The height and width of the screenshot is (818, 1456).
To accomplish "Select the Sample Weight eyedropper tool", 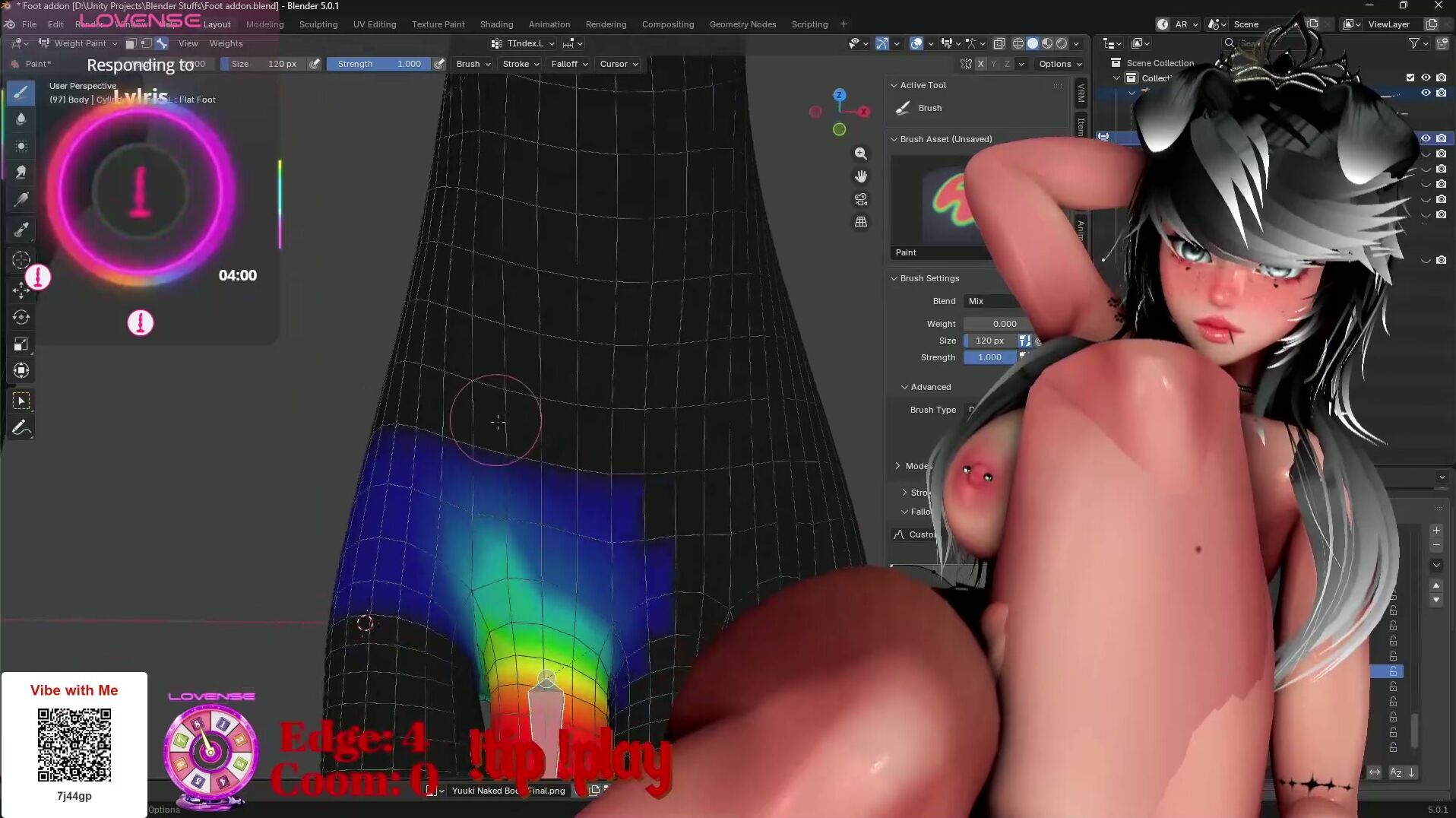I will pos(21,230).
